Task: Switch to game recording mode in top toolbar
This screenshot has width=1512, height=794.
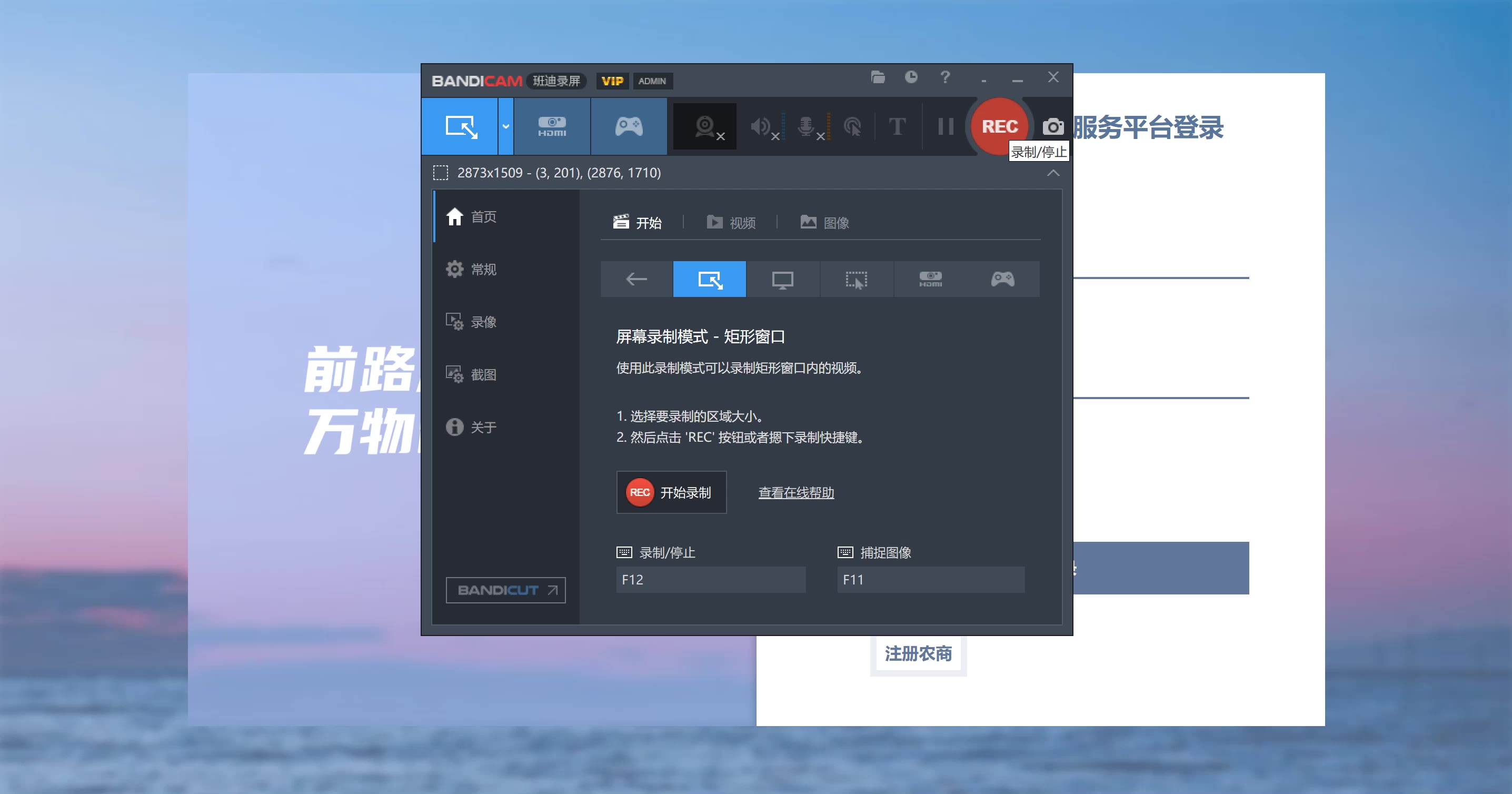Action: point(629,126)
